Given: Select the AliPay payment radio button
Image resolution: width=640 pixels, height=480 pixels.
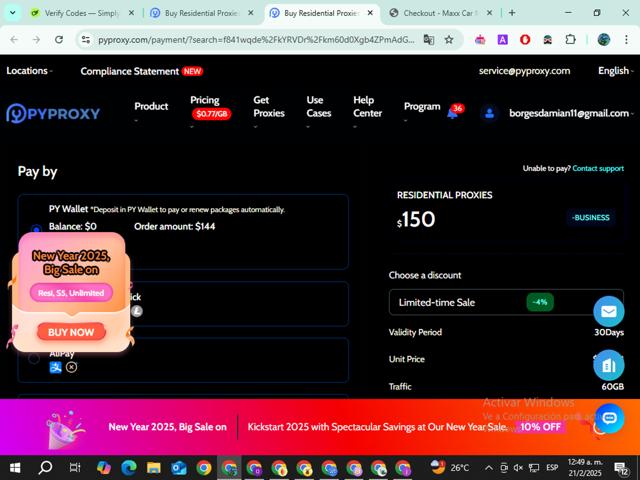Looking at the screenshot, I should coord(34,358).
